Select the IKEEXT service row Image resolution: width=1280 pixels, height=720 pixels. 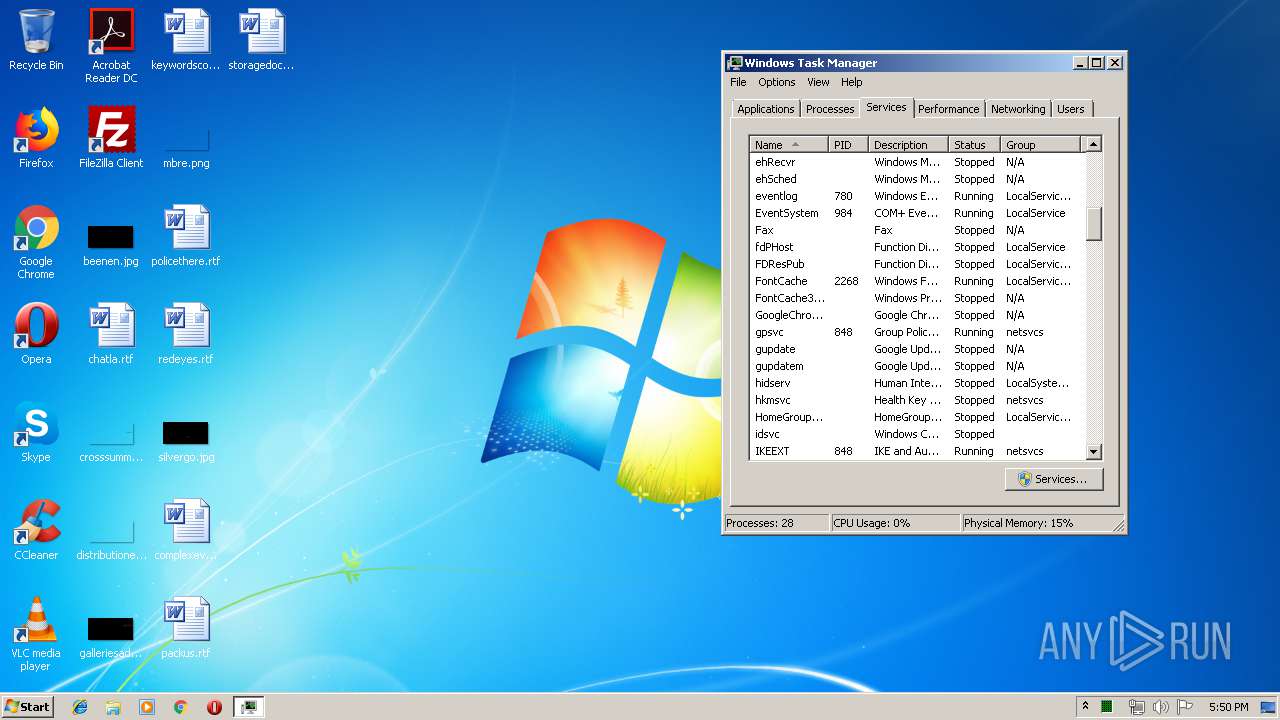916,451
